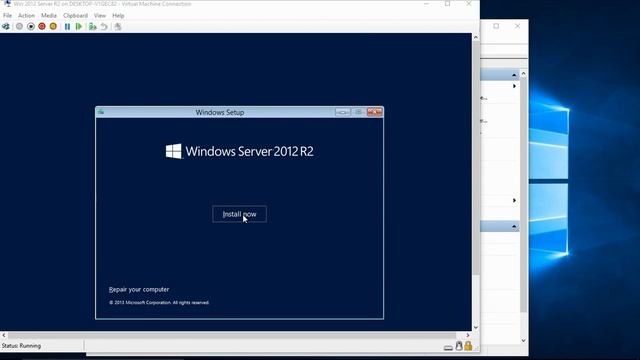Screen dimensions: 640x360
Task: Send Ctrl+Alt+Delete using the toolbar icon
Action: tap(6, 27)
